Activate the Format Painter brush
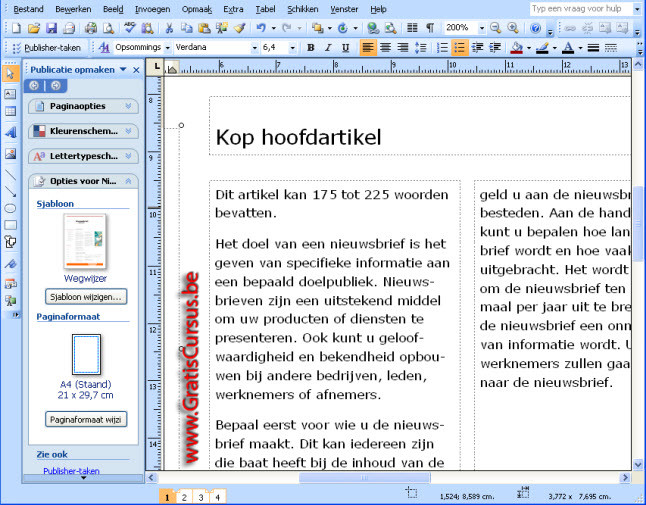Viewport: 646px width, 505px height. point(240,28)
